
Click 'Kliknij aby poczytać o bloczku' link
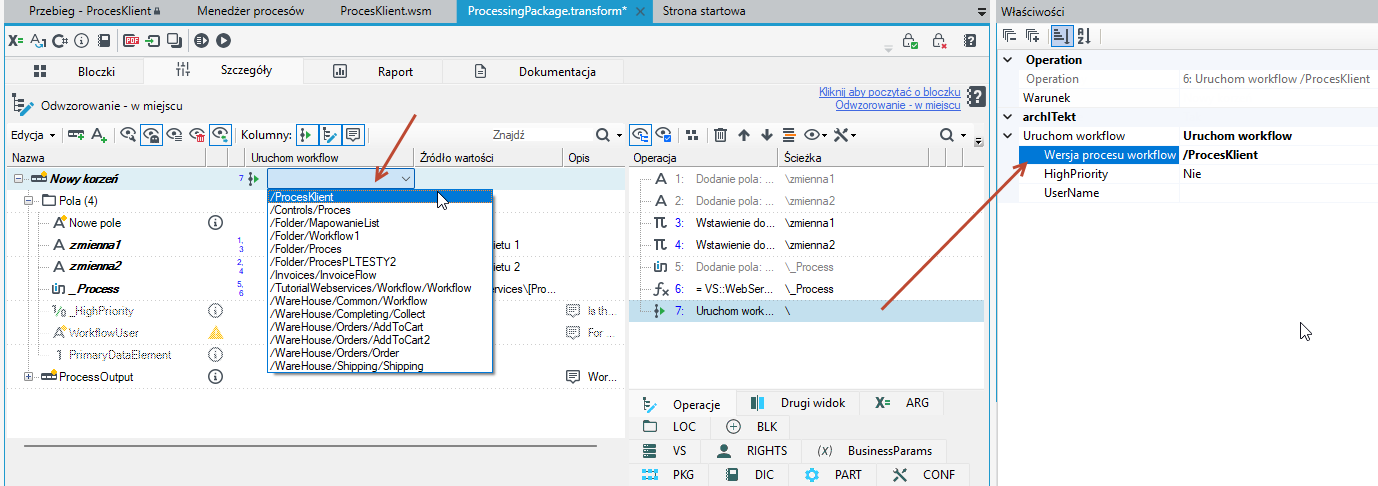(889, 91)
